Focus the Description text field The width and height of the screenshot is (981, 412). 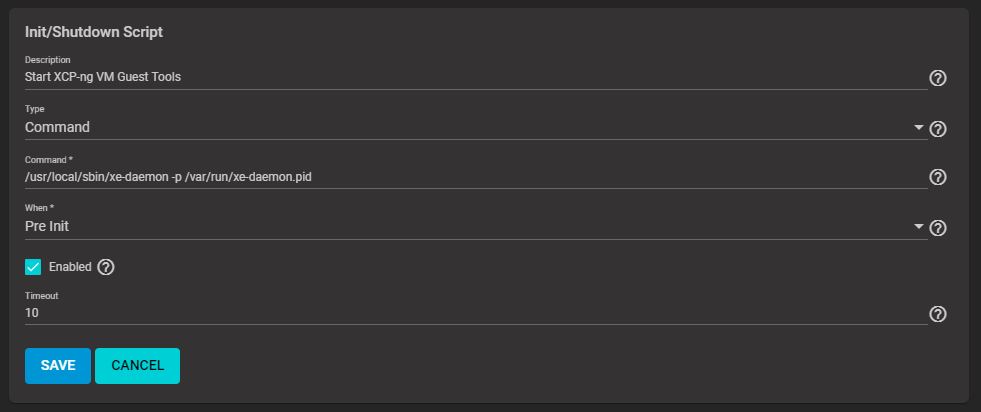click(x=475, y=78)
